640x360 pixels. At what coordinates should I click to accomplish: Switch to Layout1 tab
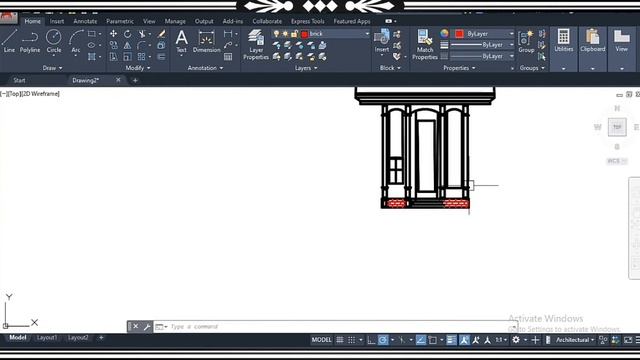pos(47,338)
